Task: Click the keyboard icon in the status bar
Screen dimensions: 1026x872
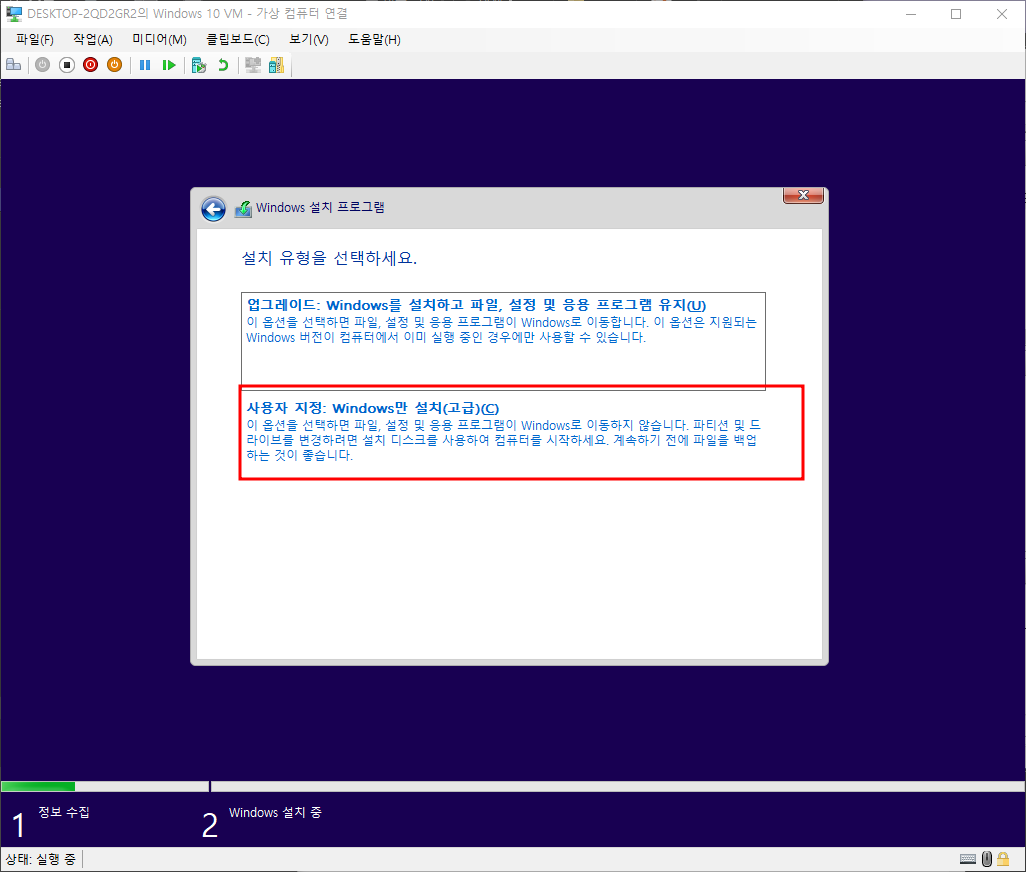Action: click(x=968, y=859)
